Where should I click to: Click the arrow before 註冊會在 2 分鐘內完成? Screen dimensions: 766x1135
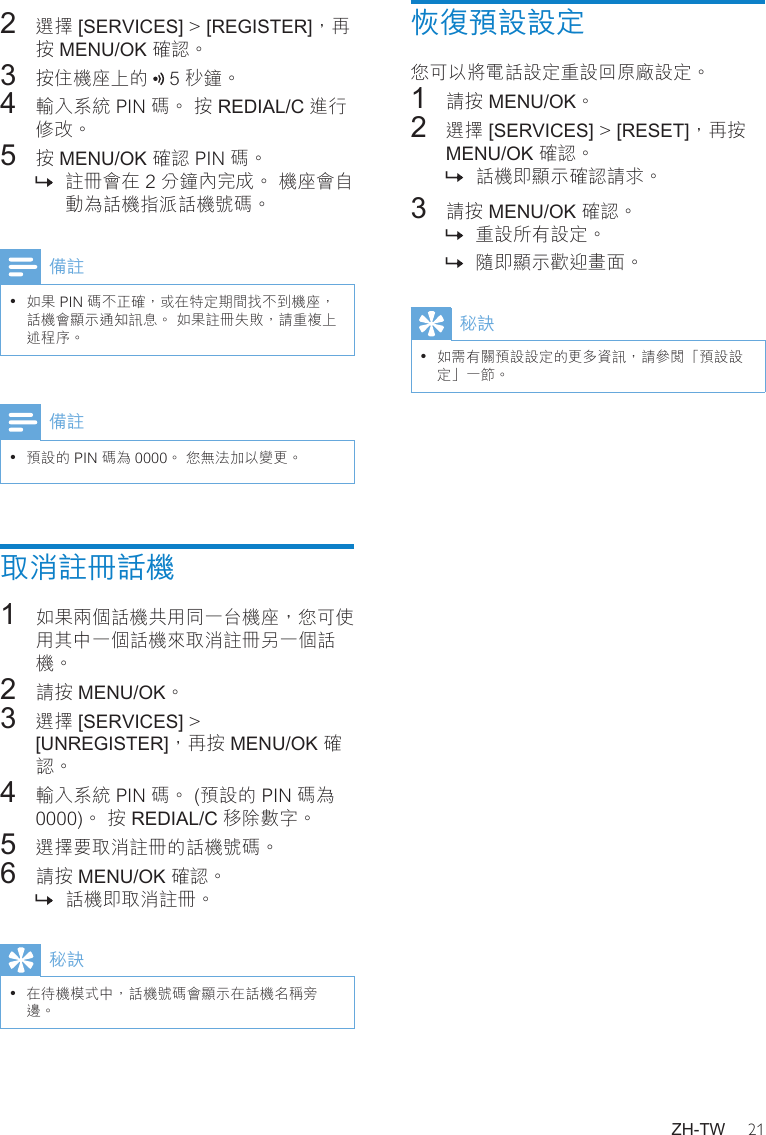(44, 182)
